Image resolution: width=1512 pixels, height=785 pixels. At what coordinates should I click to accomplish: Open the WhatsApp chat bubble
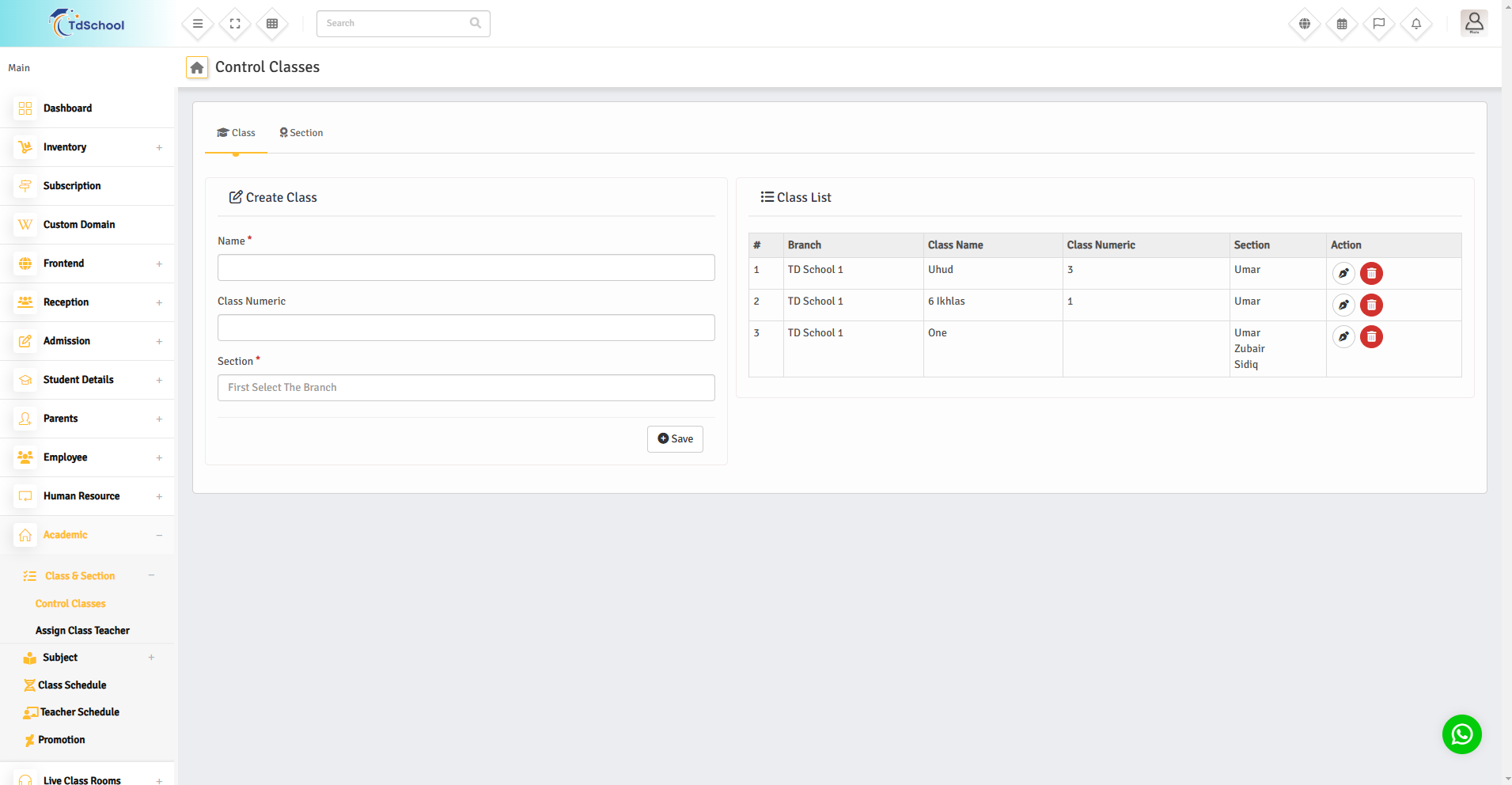pyautogui.click(x=1461, y=734)
